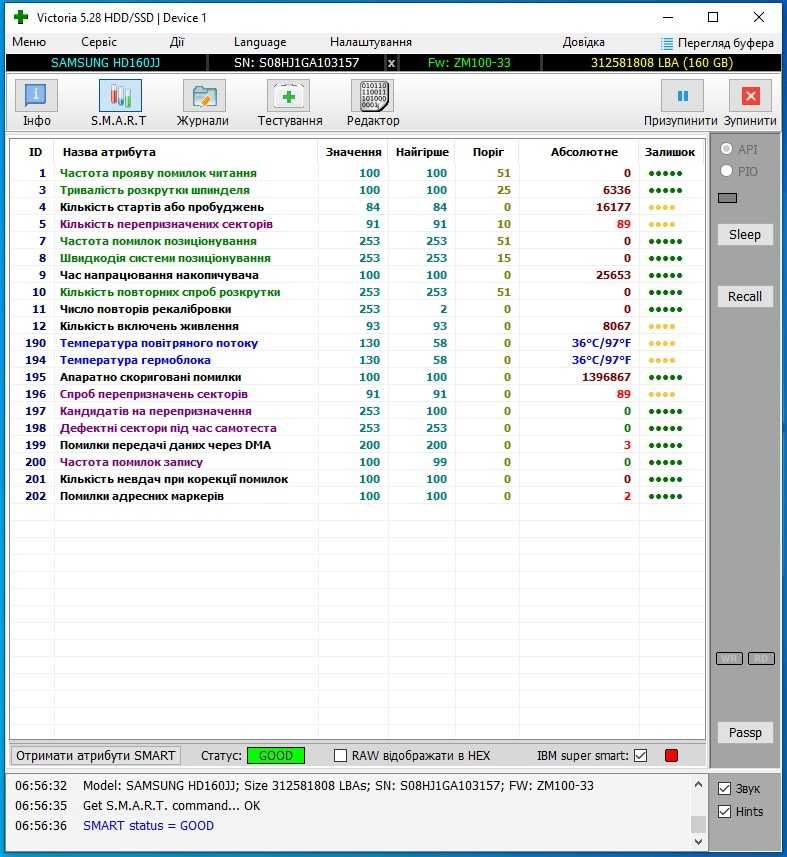Click the Значення column header
787x857 pixels.
click(353, 152)
